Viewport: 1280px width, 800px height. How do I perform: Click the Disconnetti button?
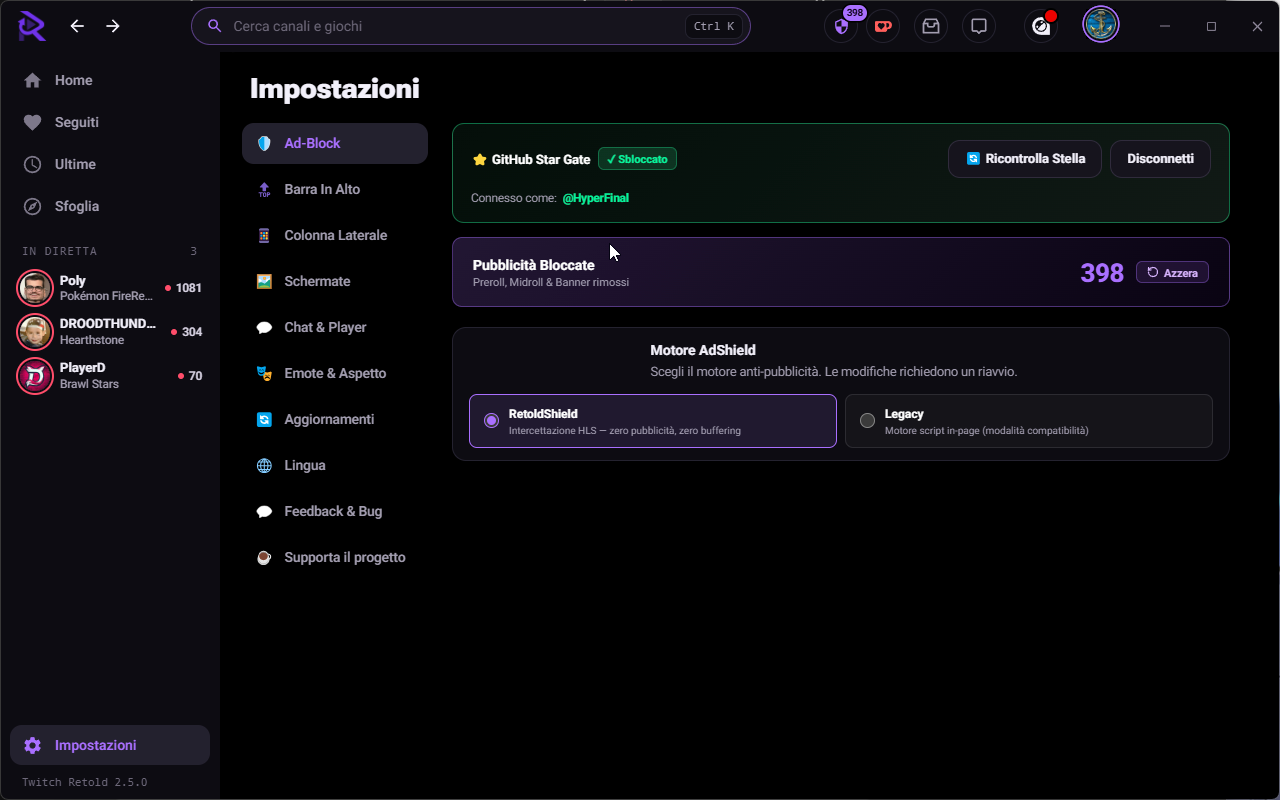1160,159
